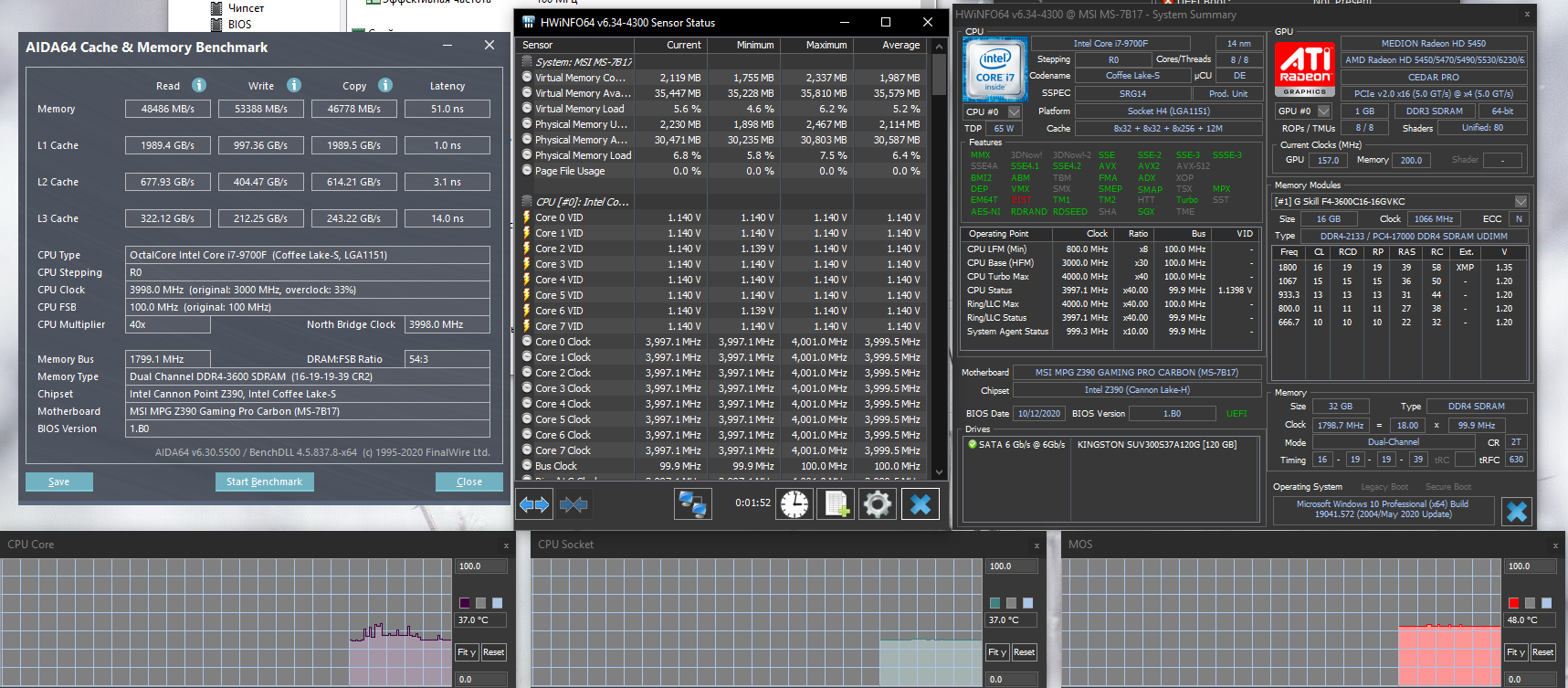Click the sensor icon beside Page File Usage
Viewport: 1568px width, 688px height.
coord(527,171)
